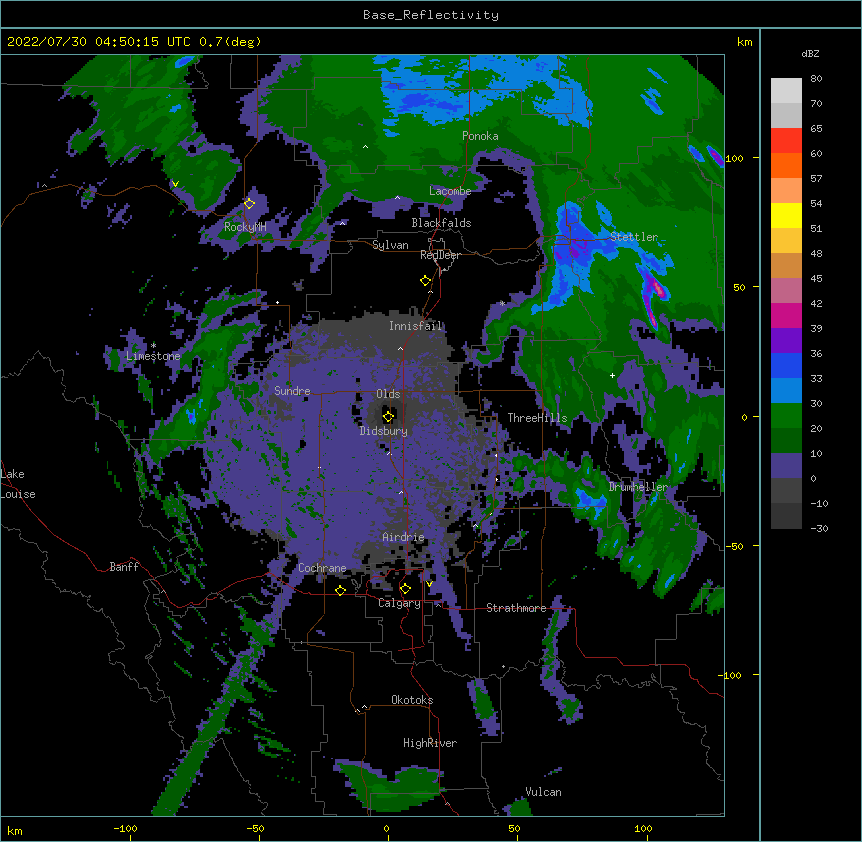Click the Lake Louise label

point(18,484)
